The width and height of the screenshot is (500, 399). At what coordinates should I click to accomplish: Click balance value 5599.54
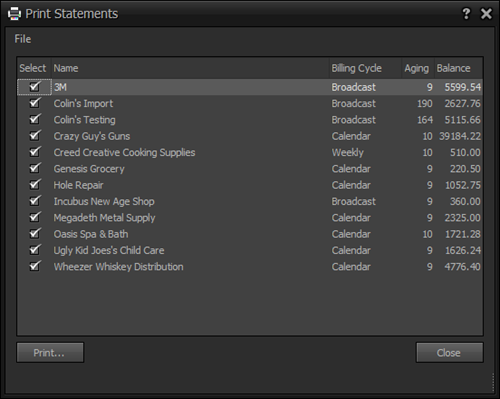(x=463, y=87)
